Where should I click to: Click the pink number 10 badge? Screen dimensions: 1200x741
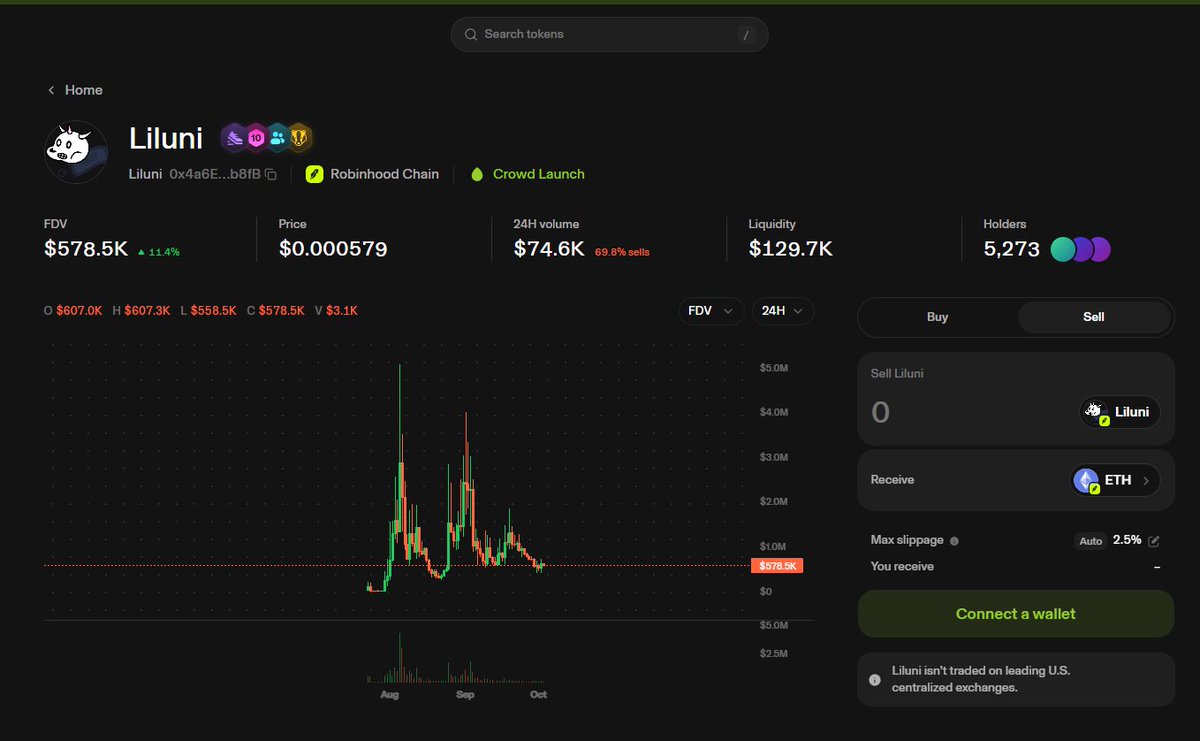(x=256, y=138)
